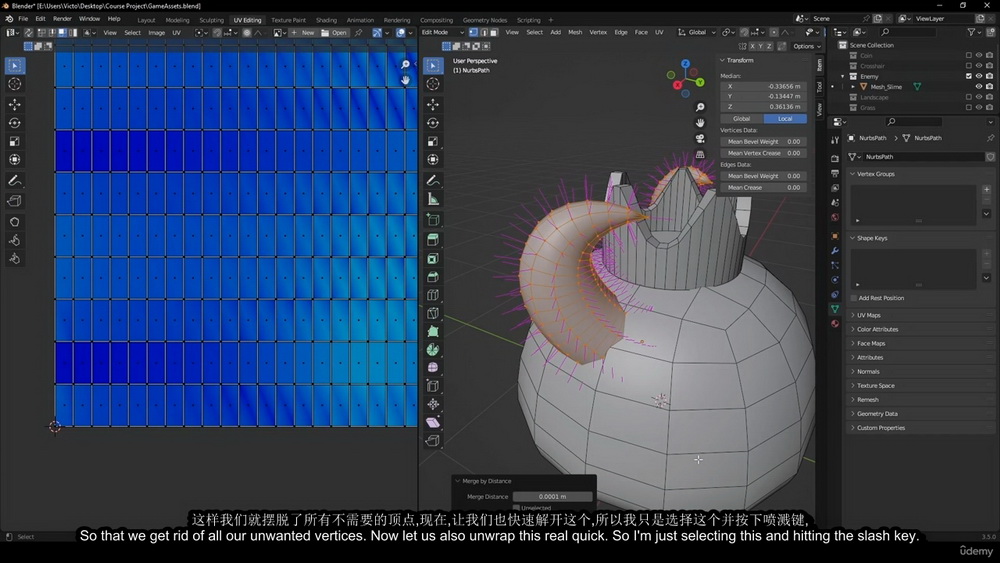Expand the Color Attributes panel
This screenshot has width=1000, height=563.
pos(878,329)
